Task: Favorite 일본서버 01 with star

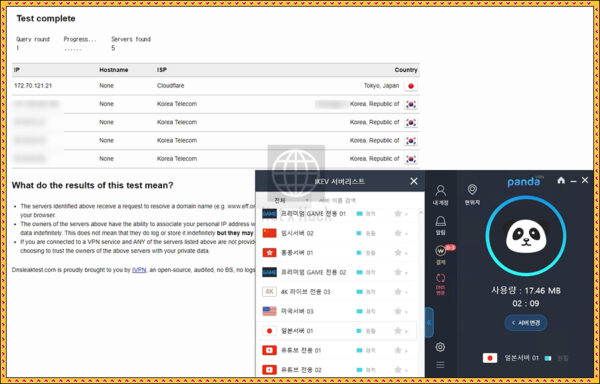Action: click(x=398, y=330)
